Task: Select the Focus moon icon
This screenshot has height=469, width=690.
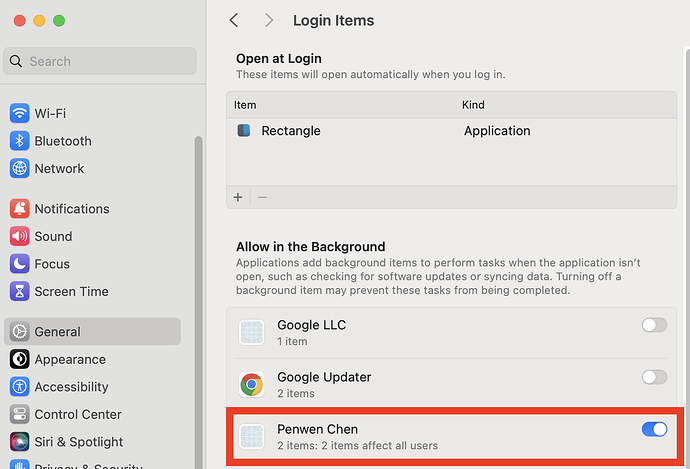Action: coord(19,264)
